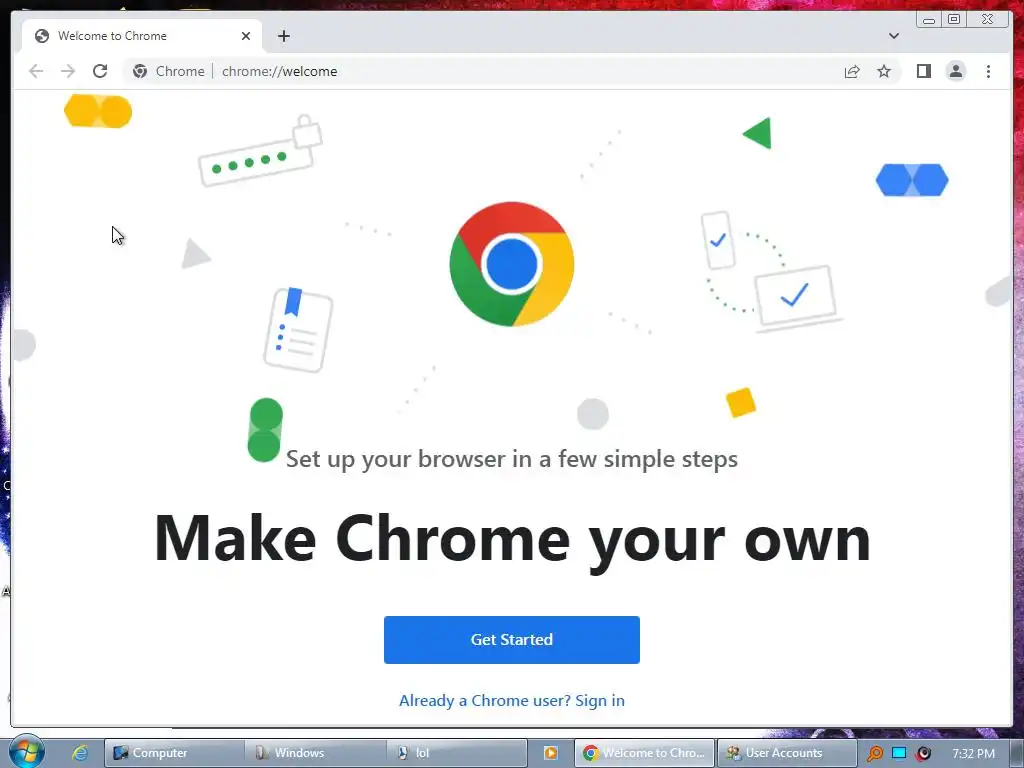Image resolution: width=1024 pixels, height=768 pixels.
Task: Bookmark this tab with the star icon
Action: [x=884, y=71]
